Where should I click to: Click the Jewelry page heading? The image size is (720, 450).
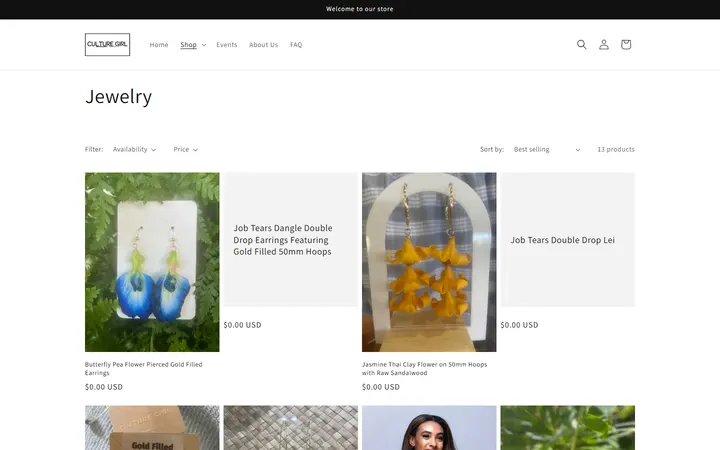(x=118, y=96)
